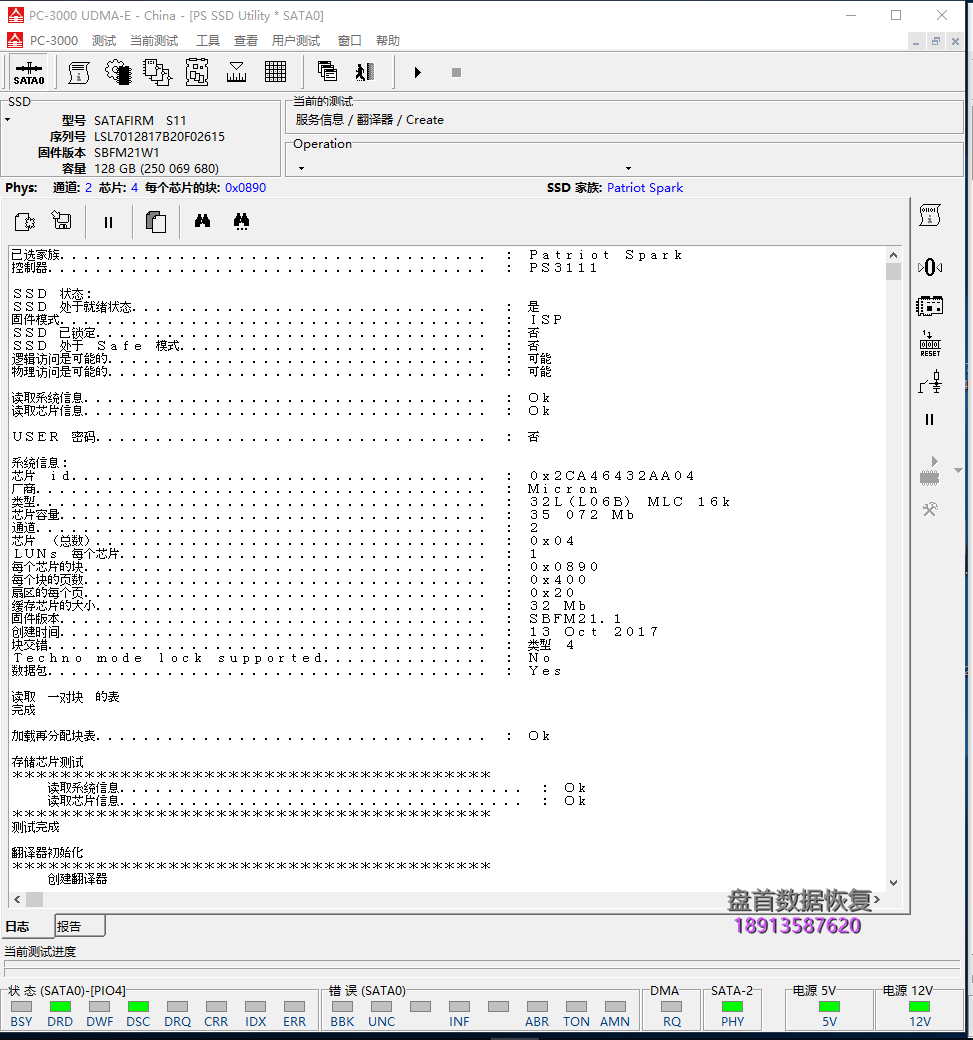Image resolution: width=973 pixels, height=1040 pixels.
Task: Copy log with clipboard icon
Action: coord(156,222)
